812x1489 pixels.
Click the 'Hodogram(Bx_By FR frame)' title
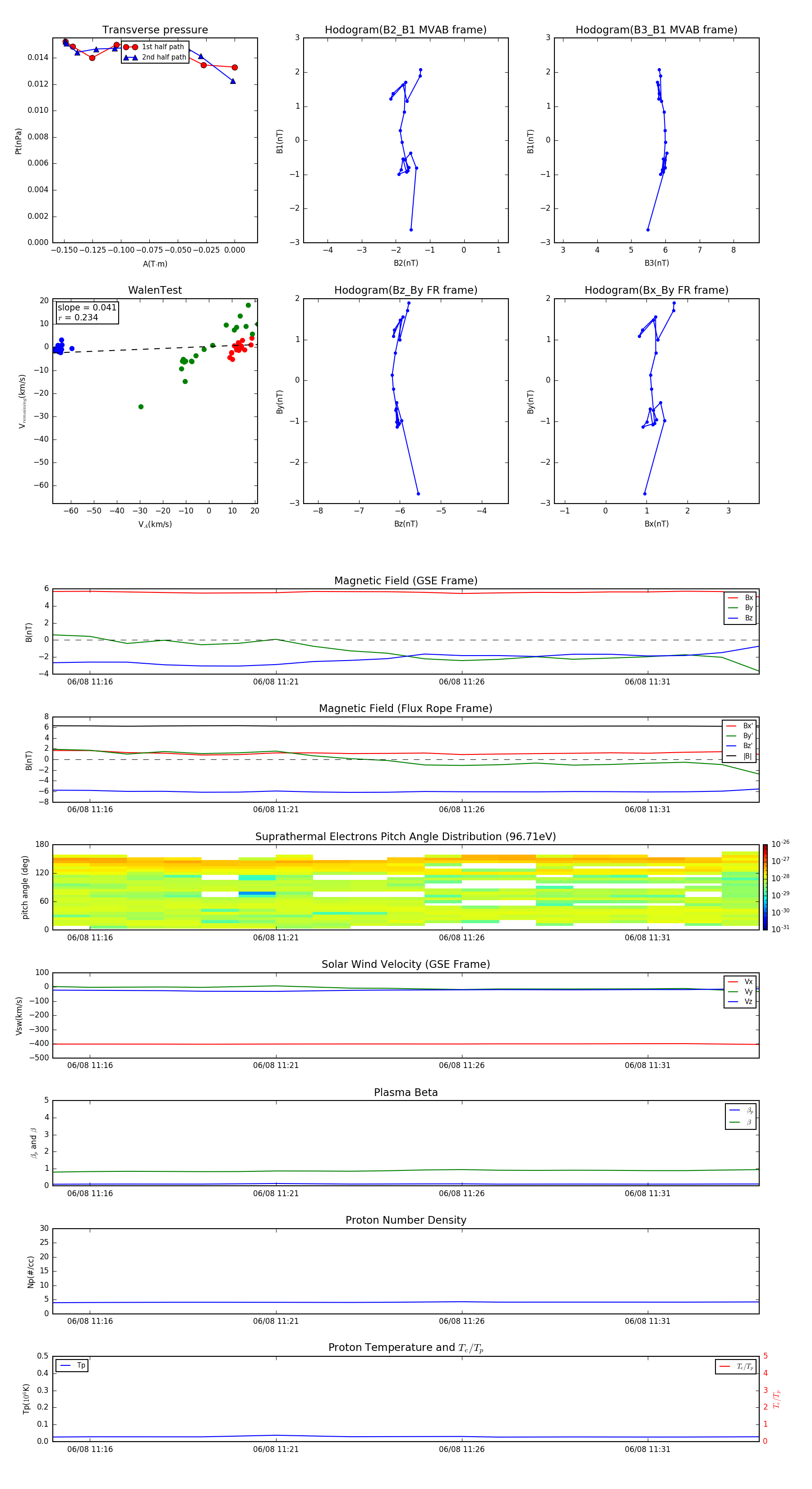point(656,290)
